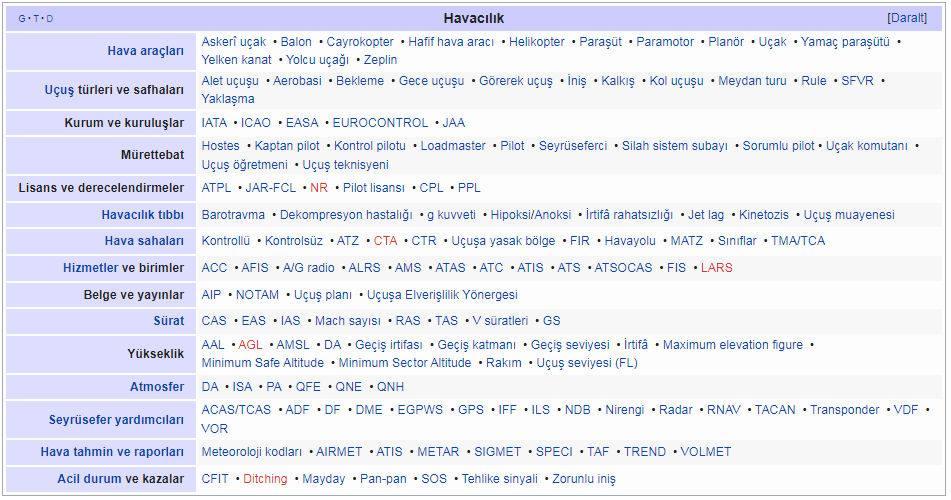Screen dimensions: 951x500
Task: Click the TMA/TCA link
Action: coord(798,241)
